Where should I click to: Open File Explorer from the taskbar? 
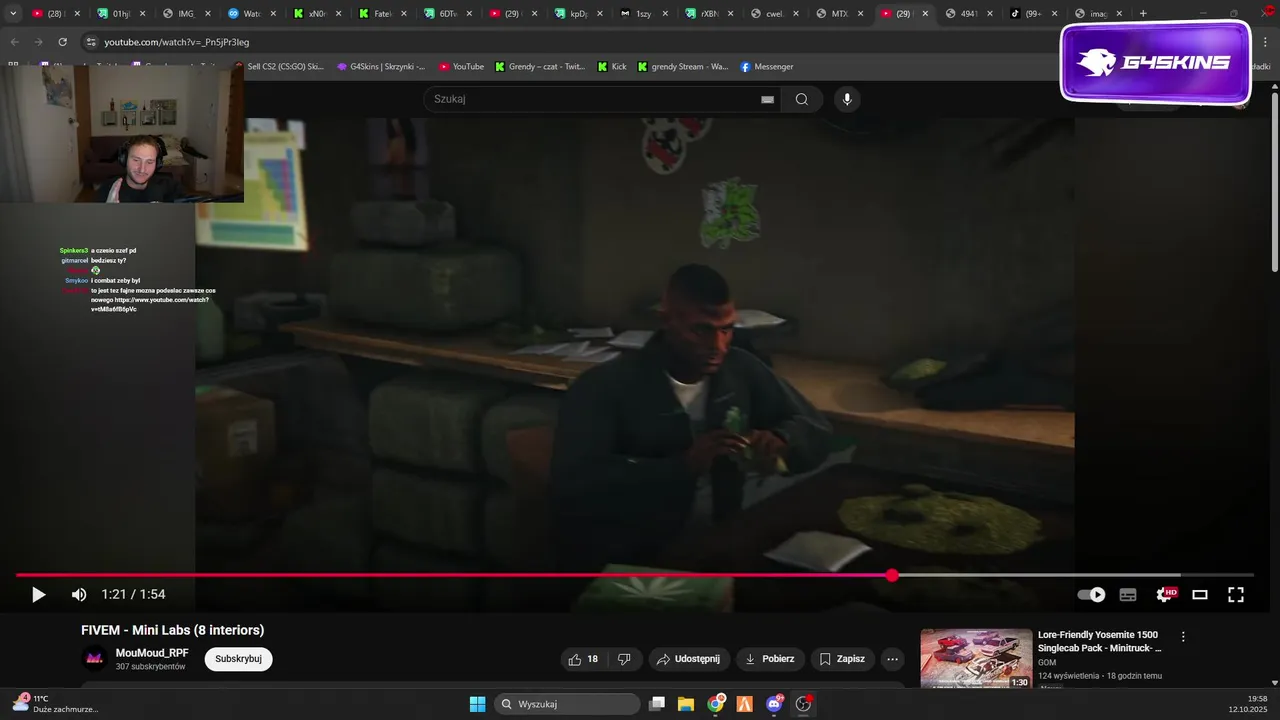point(686,704)
